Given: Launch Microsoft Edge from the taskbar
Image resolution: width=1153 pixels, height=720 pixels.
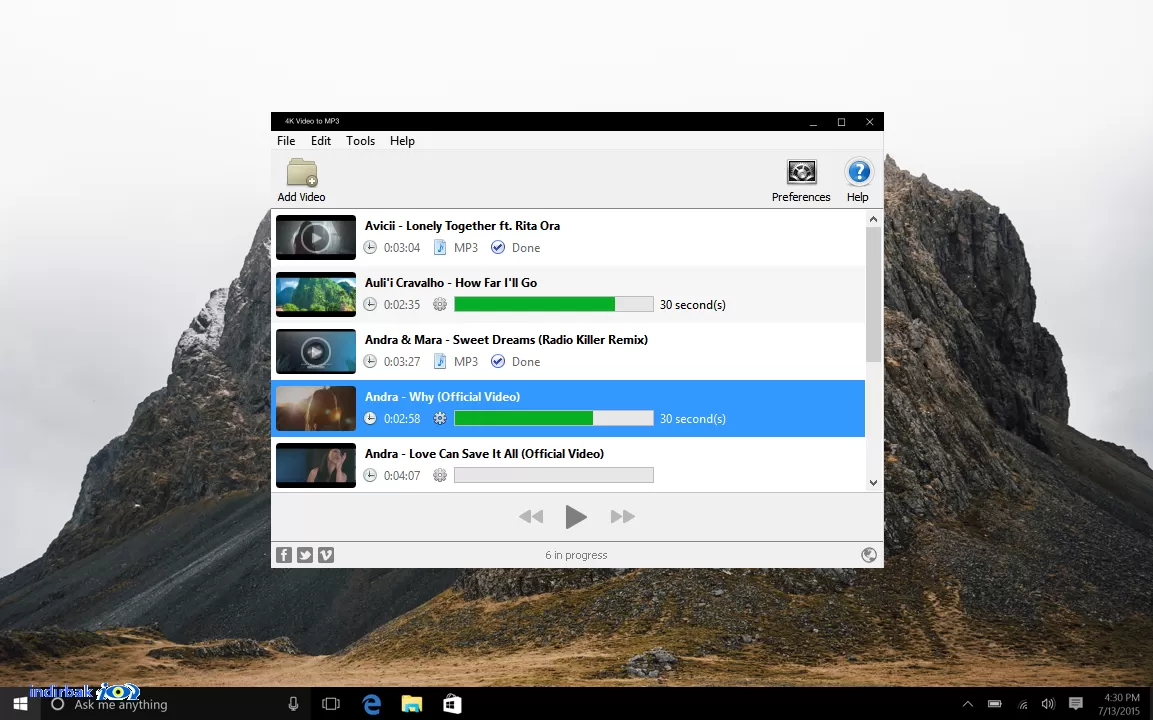Looking at the screenshot, I should pyautogui.click(x=372, y=704).
